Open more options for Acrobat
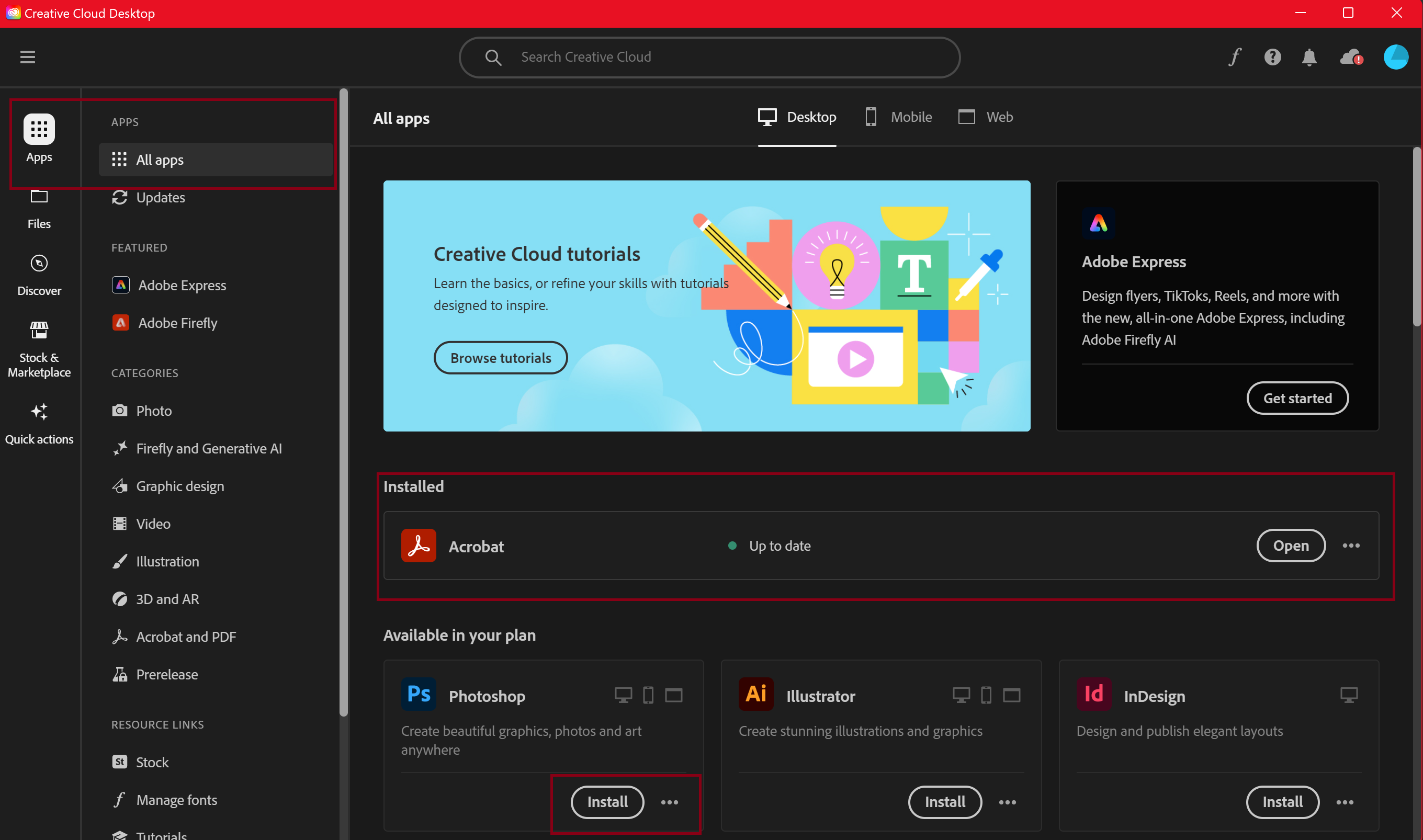This screenshot has height=840, width=1423. (1351, 546)
